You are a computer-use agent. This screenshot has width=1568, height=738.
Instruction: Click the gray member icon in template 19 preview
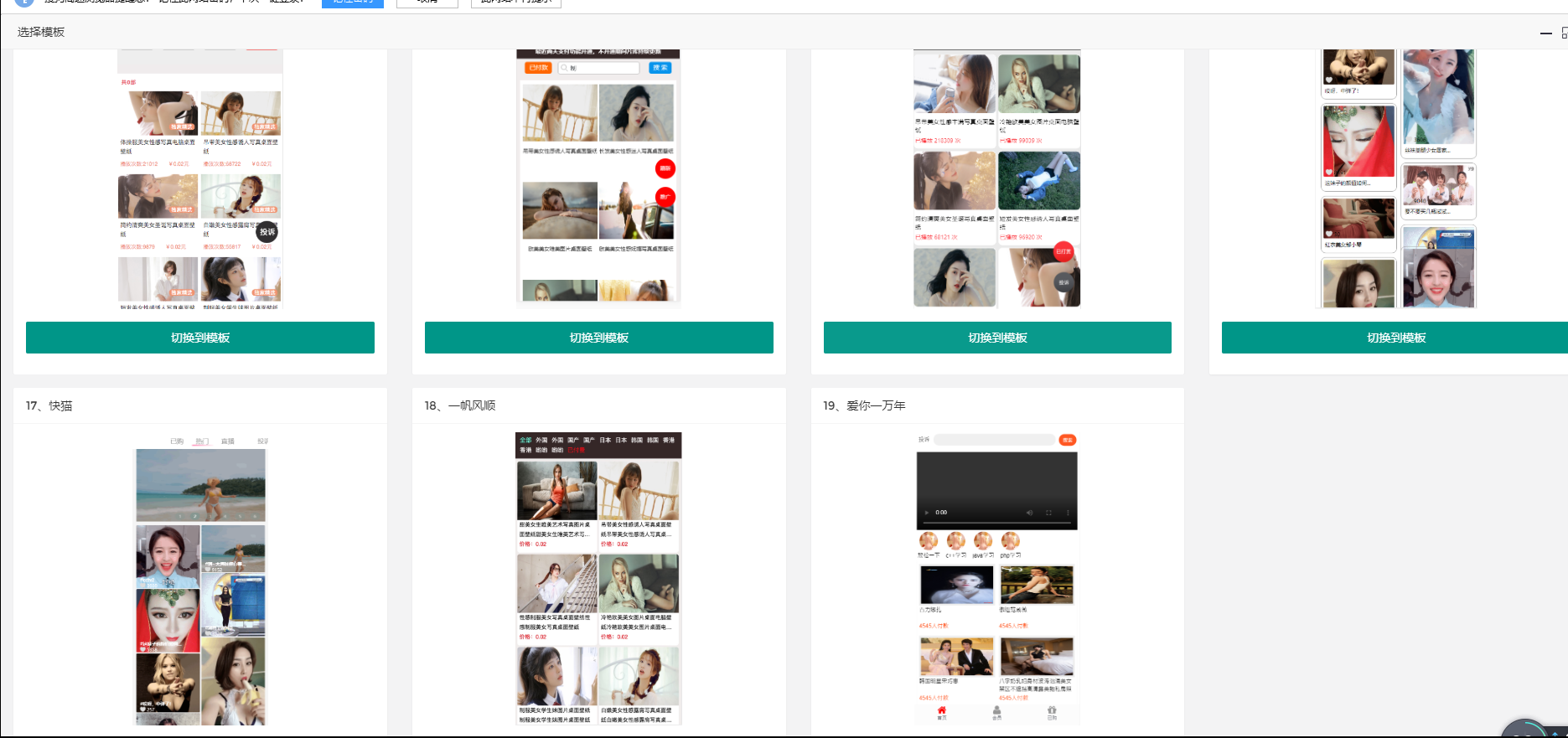click(996, 710)
